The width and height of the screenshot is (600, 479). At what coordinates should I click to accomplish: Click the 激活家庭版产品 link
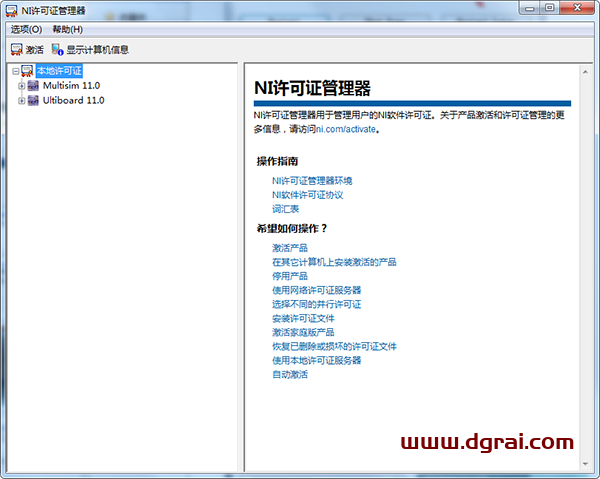(303, 332)
